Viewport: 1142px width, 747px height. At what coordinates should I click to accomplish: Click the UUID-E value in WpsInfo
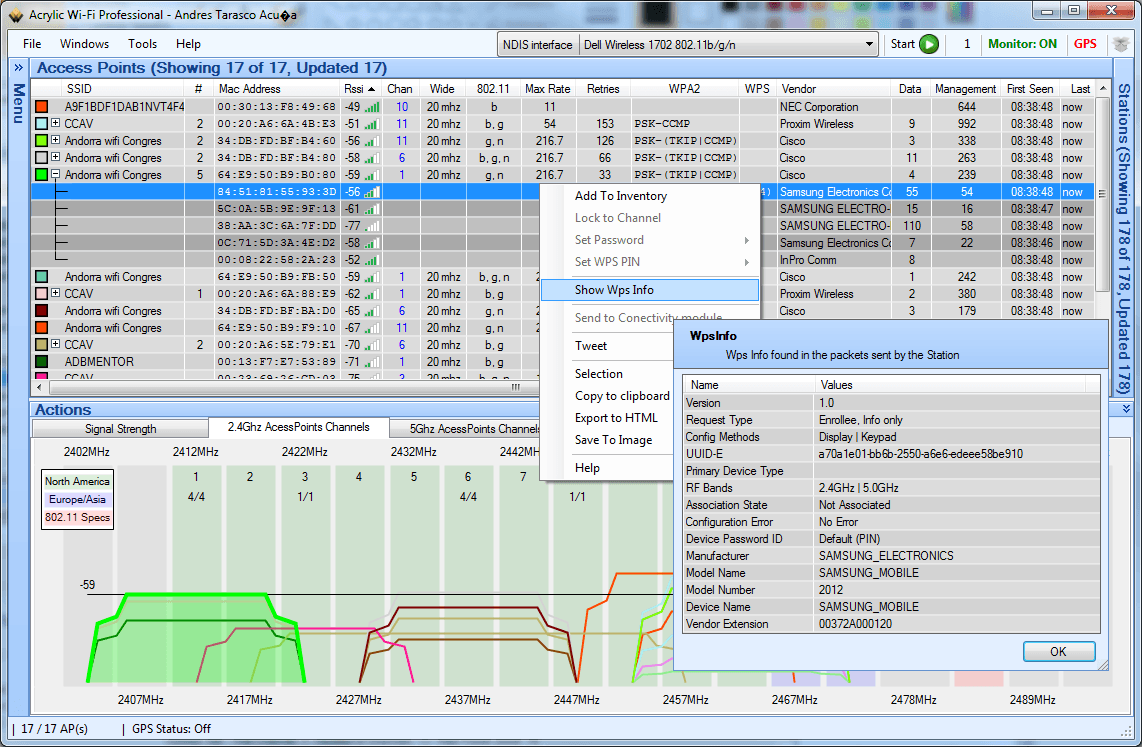[x=921, y=454]
